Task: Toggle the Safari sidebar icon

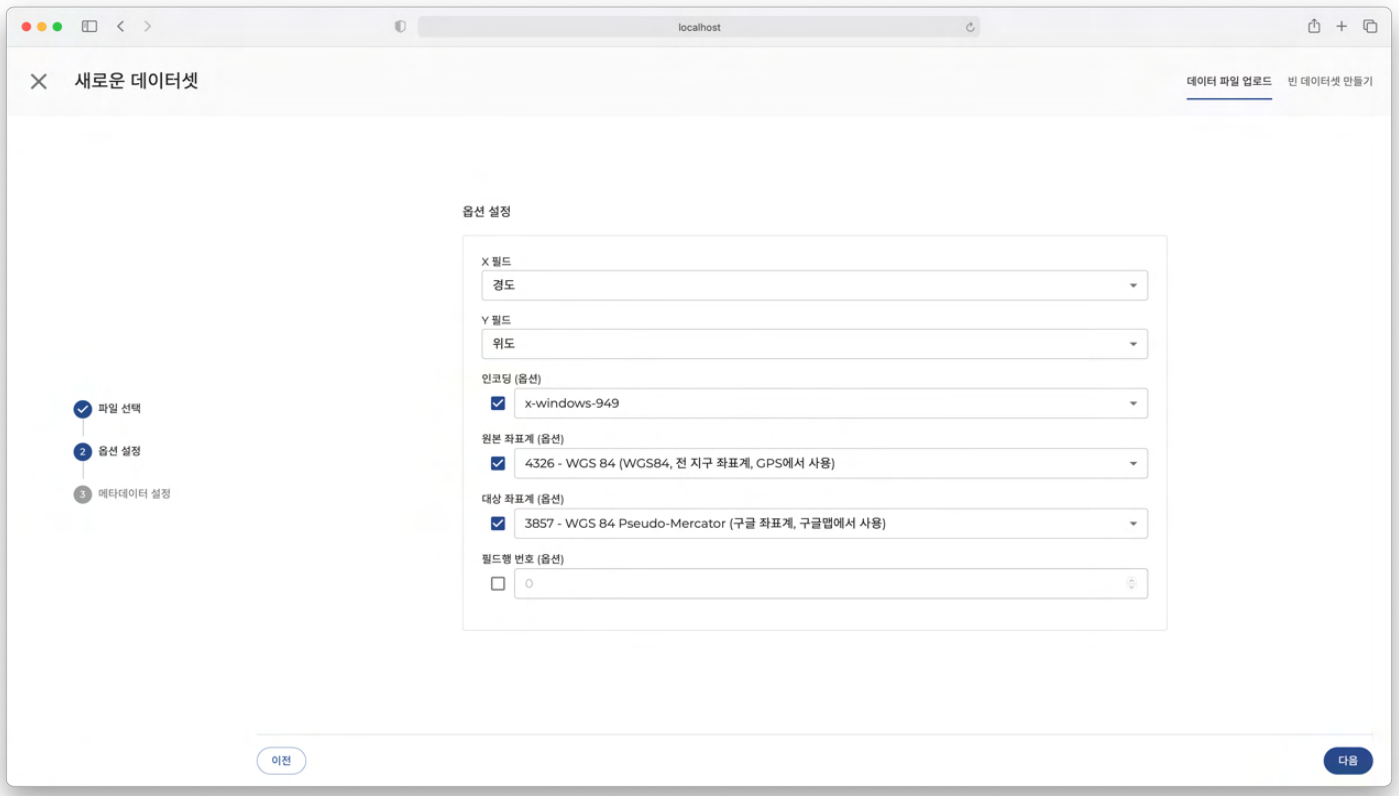Action: tap(89, 27)
